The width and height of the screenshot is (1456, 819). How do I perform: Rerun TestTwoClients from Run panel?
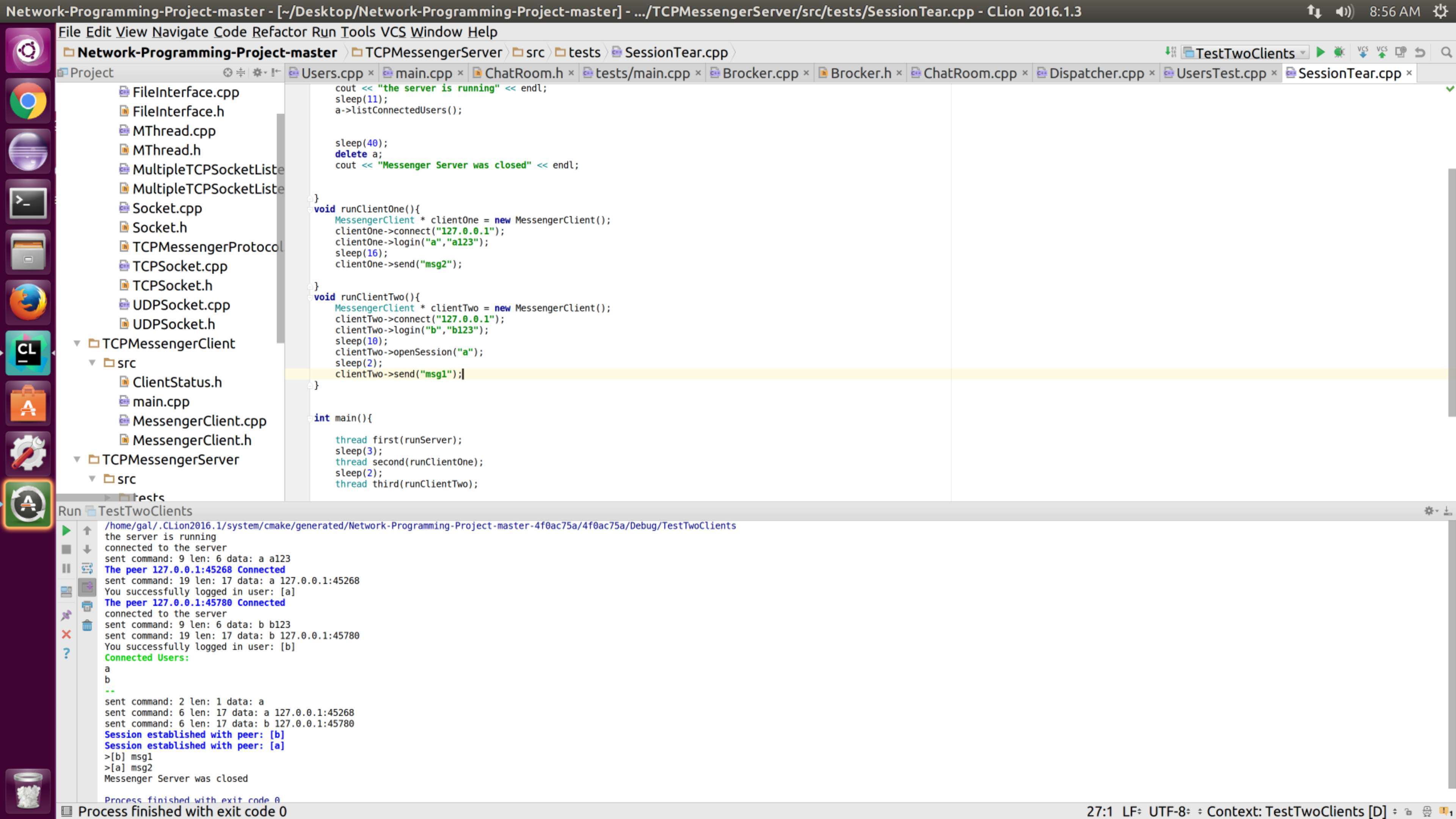pos(66,530)
